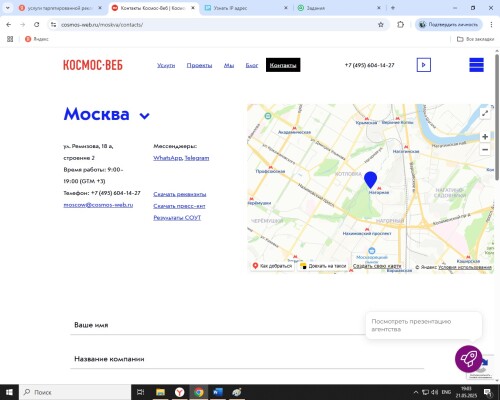
Task: Zoom out on the map
Action: click(x=485, y=150)
